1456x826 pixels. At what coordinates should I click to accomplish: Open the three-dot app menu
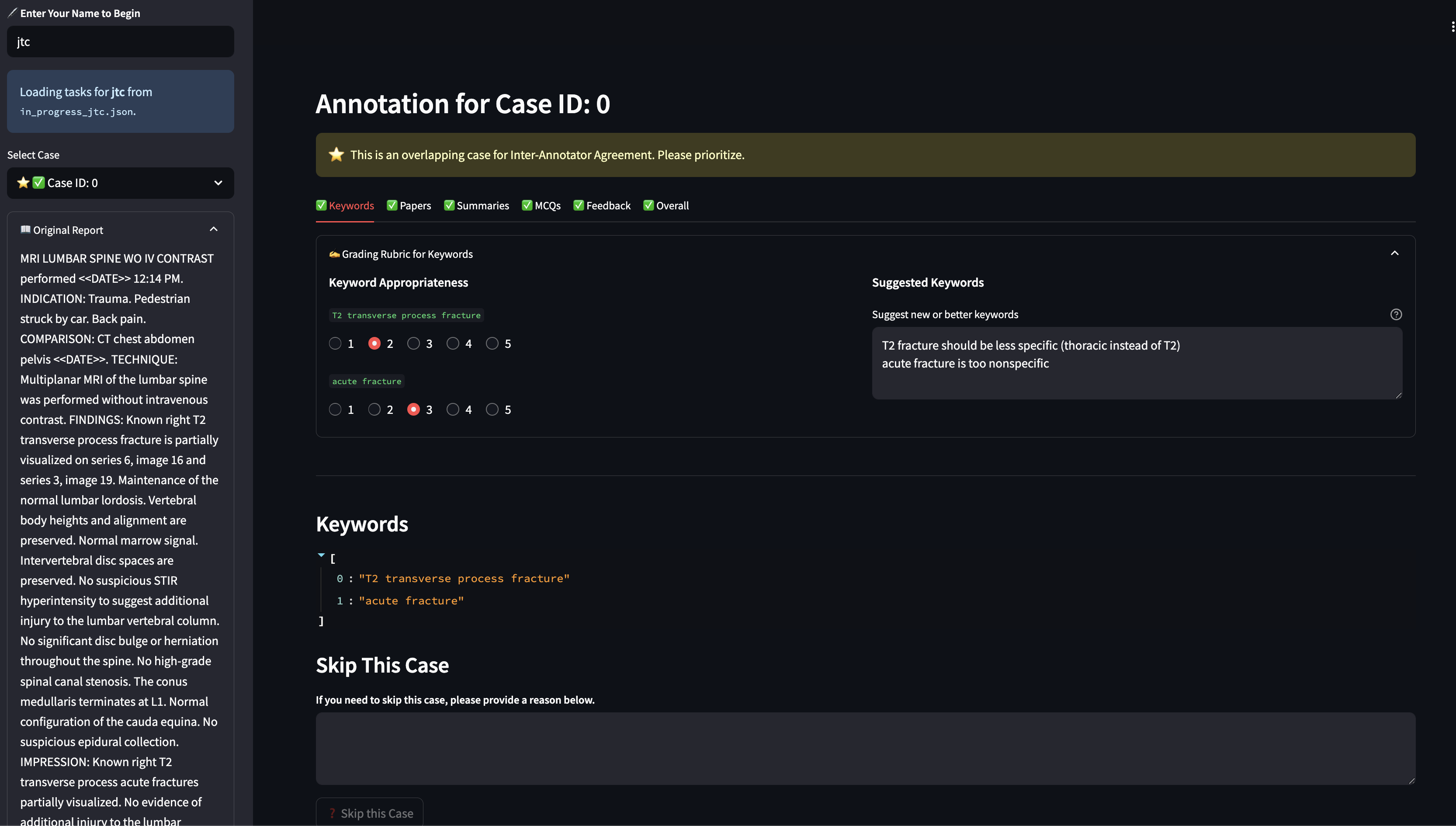[x=1452, y=27]
